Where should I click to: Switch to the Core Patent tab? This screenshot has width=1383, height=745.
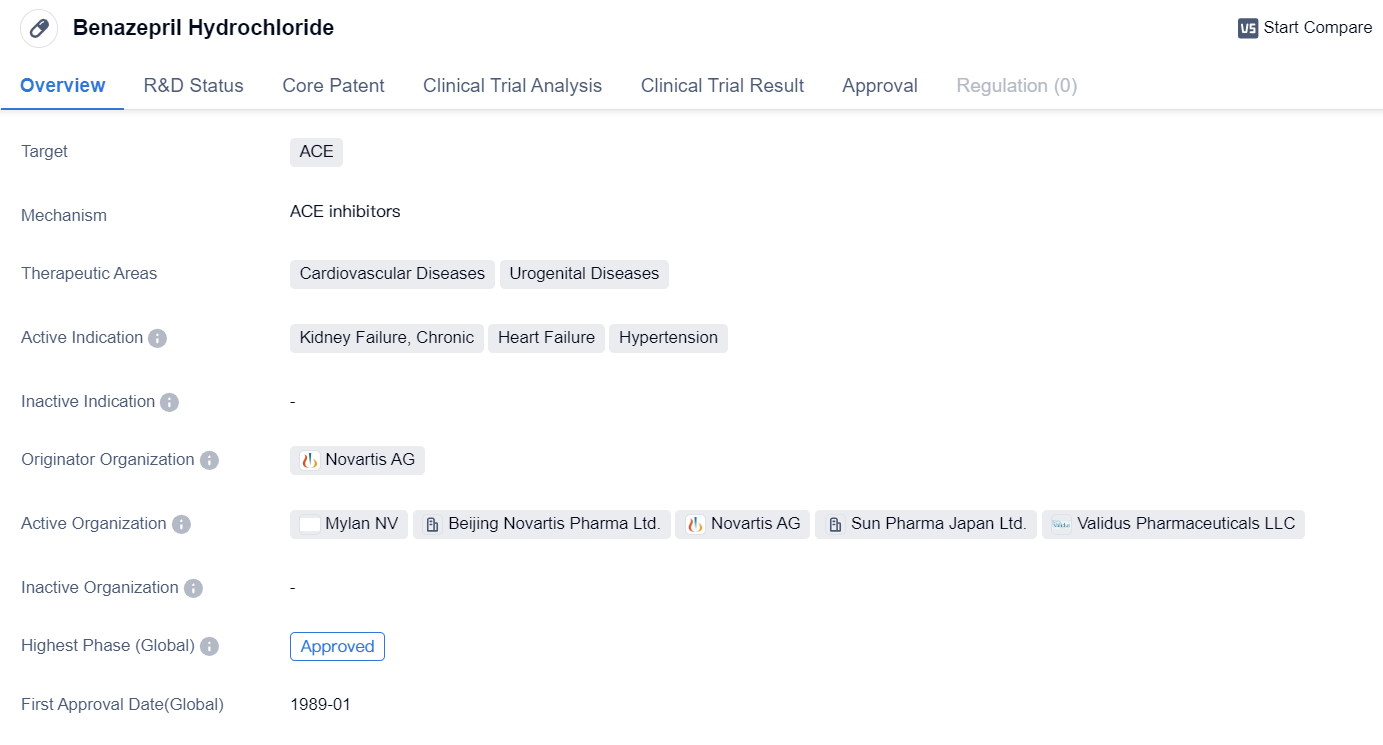click(x=333, y=85)
